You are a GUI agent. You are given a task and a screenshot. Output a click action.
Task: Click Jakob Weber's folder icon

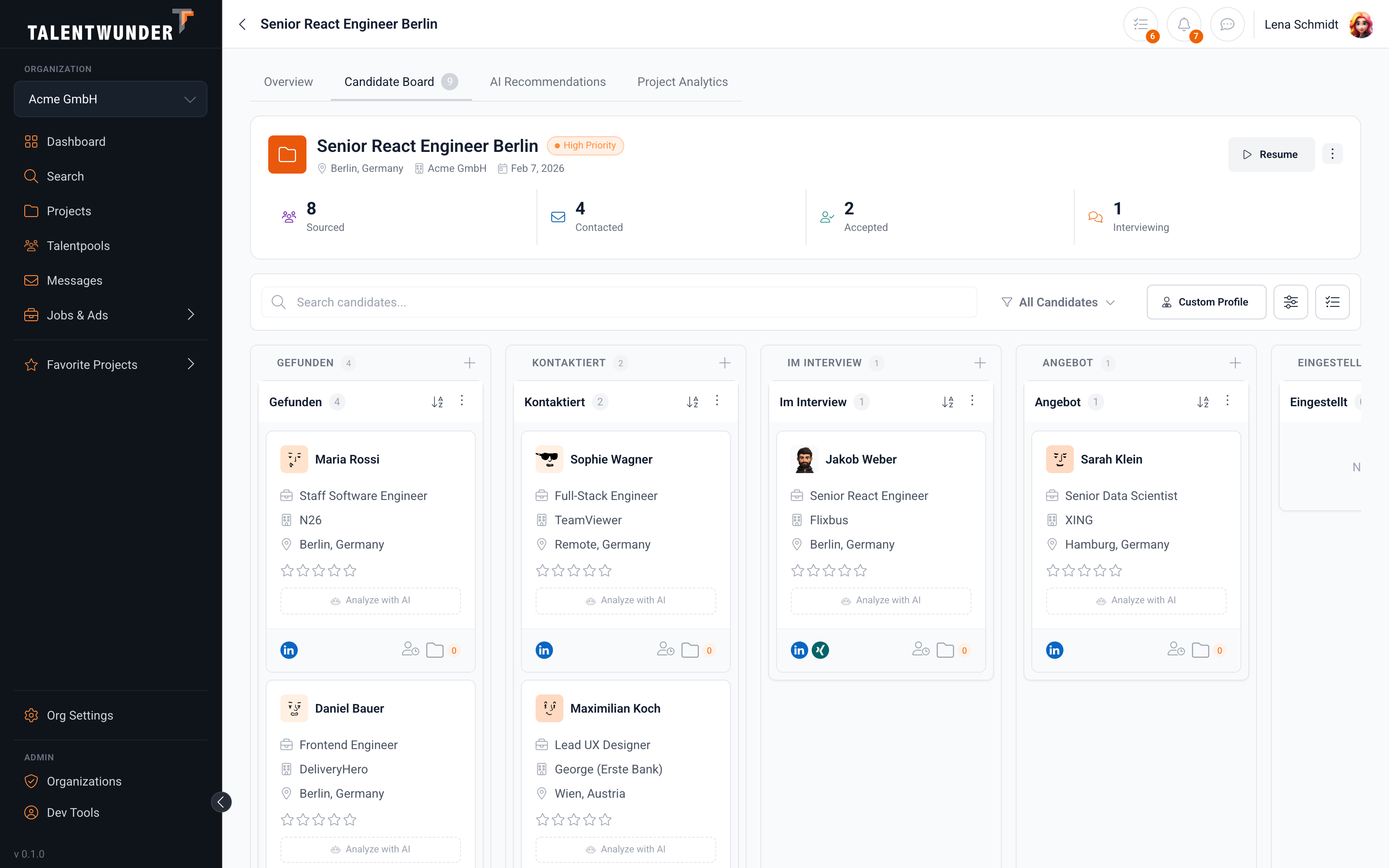pos(945,650)
